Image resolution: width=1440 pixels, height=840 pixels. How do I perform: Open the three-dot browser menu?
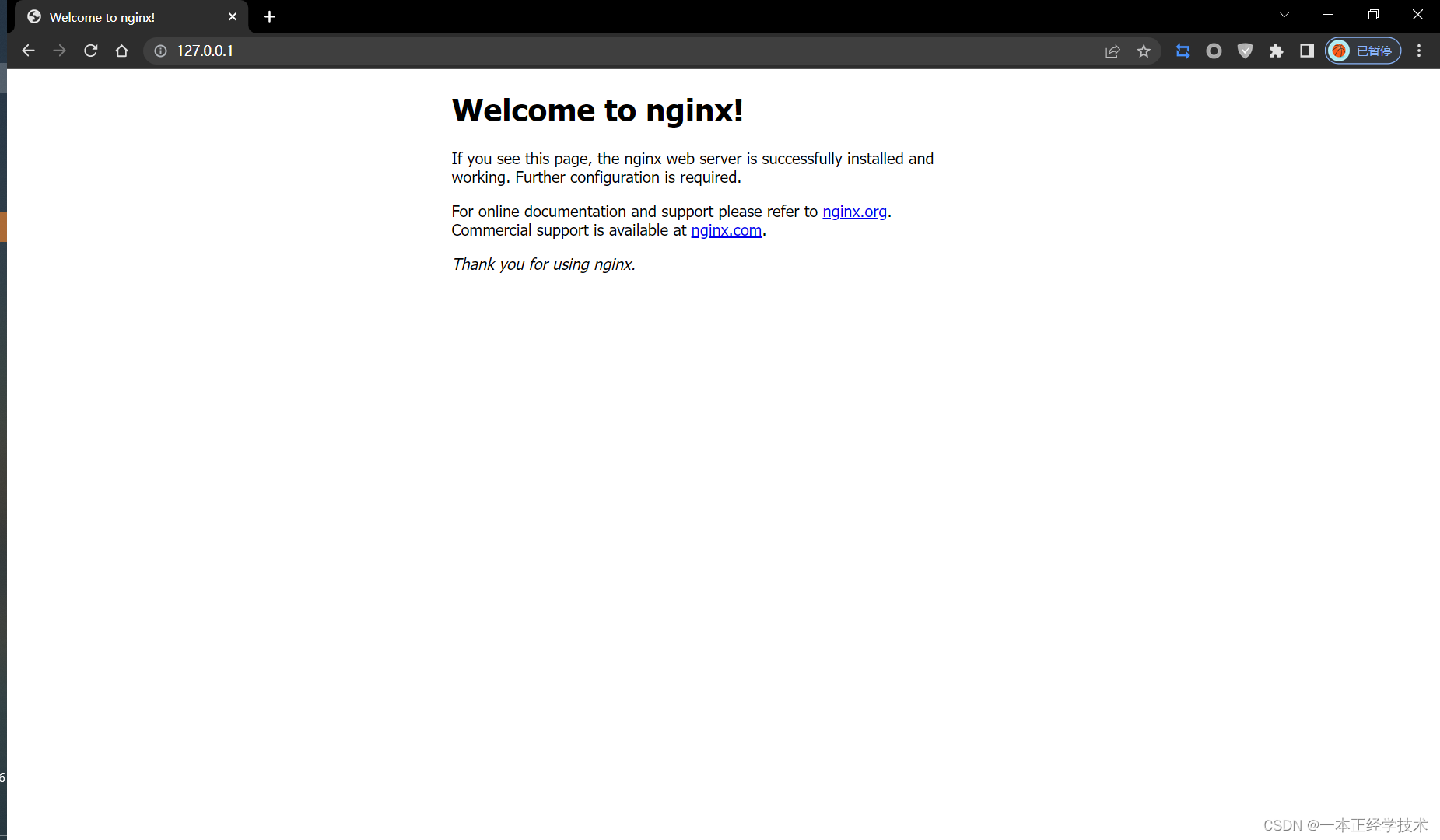click(1420, 51)
